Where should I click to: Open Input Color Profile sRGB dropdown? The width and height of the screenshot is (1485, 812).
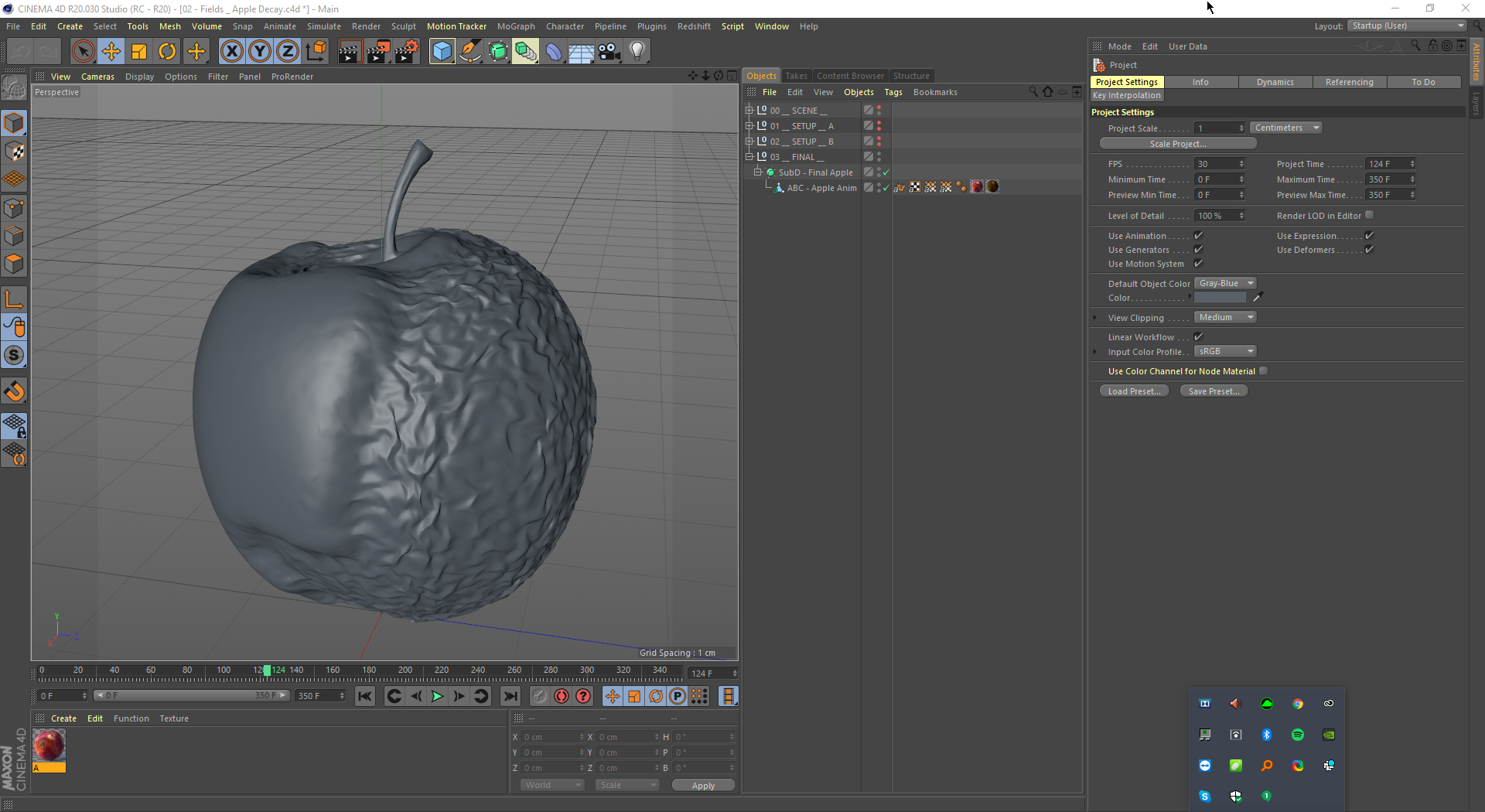pyautogui.click(x=1225, y=352)
